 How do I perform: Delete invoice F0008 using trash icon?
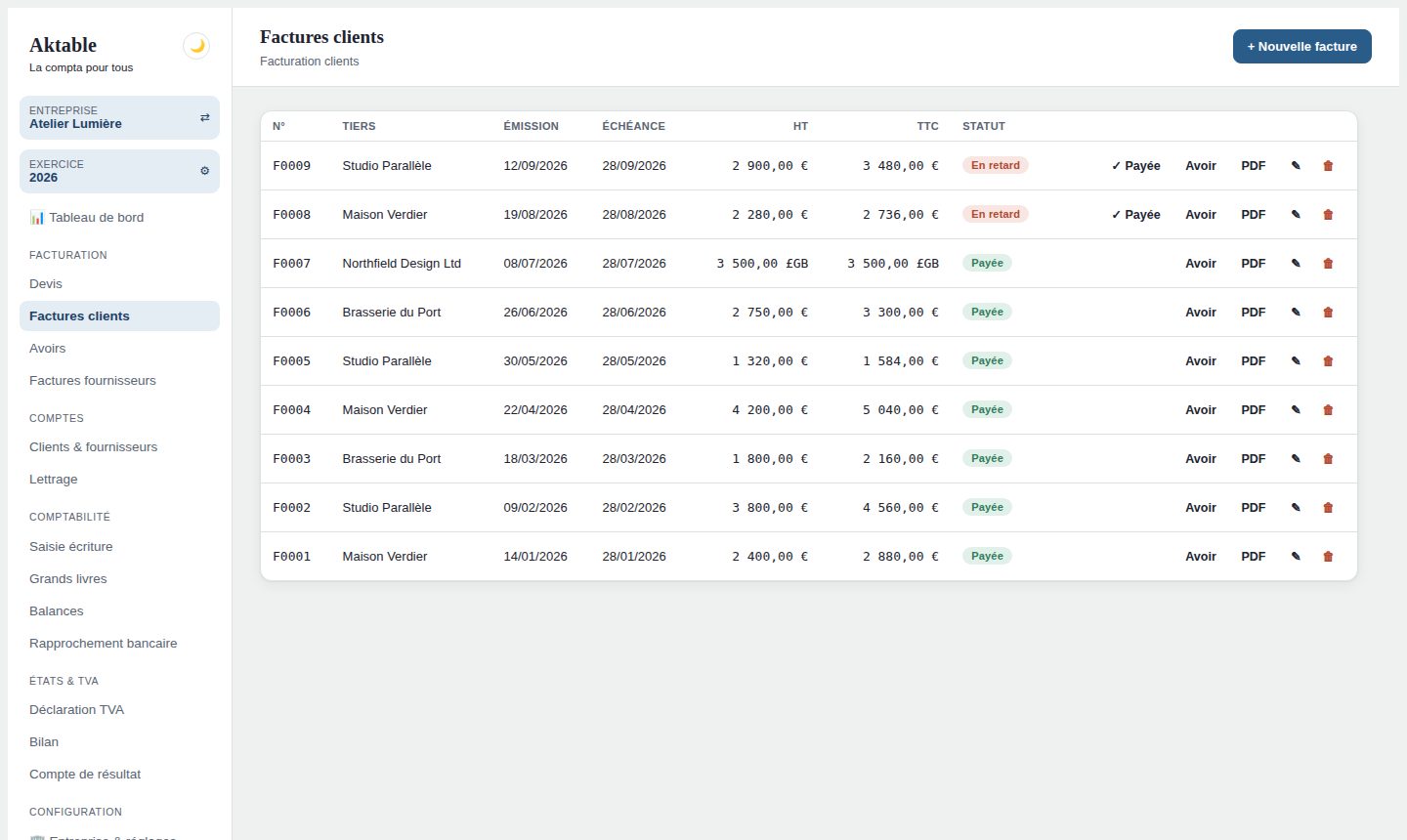click(1328, 215)
